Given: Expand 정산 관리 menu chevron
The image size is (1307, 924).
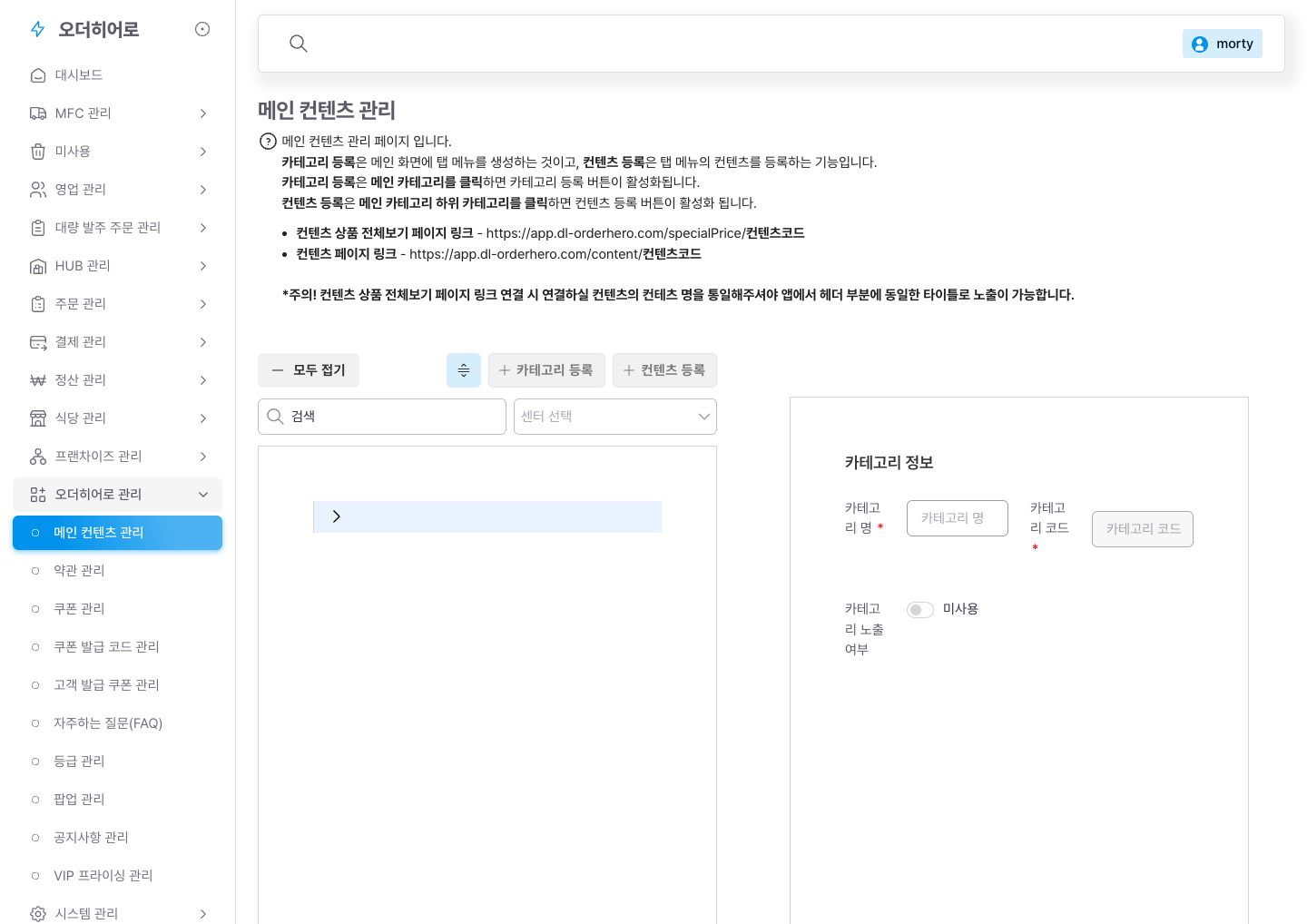Looking at the screenshot, I should [203, 380].
